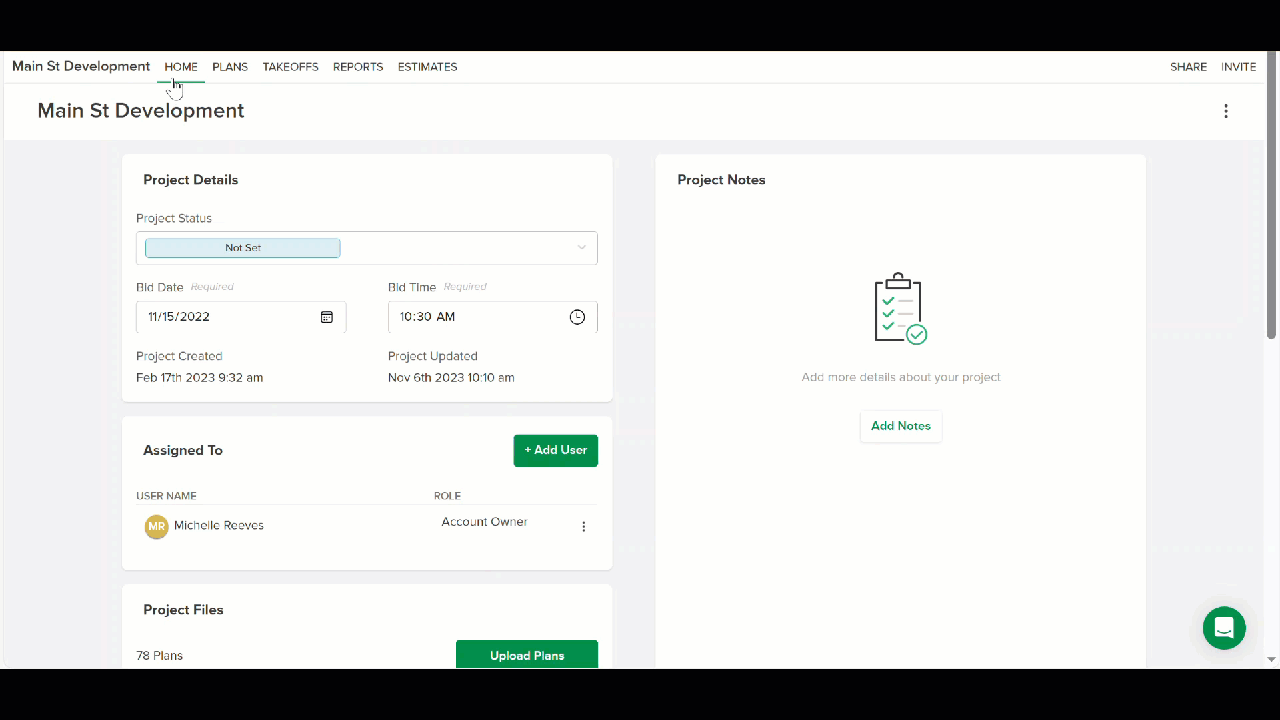Open the chat support bubble
The width and height of the screenshot is (1280, 720).
point(1224,628)
